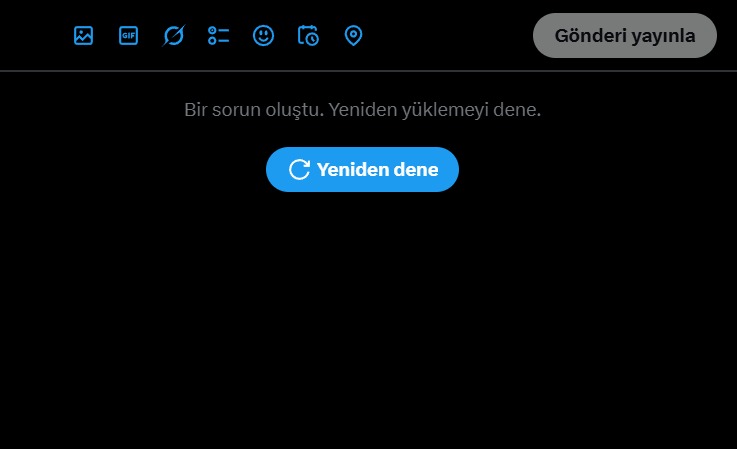This screenshot has width=737, height=449.
Task: Choose the smiley face toolbar item
Action: click(263, 36)
